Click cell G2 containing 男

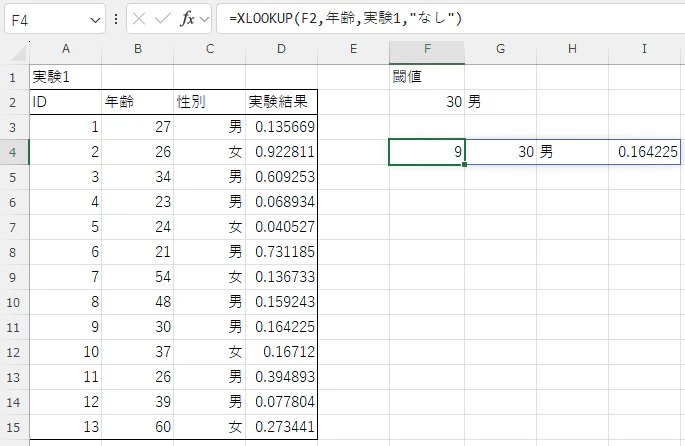[x=501, y=102]
